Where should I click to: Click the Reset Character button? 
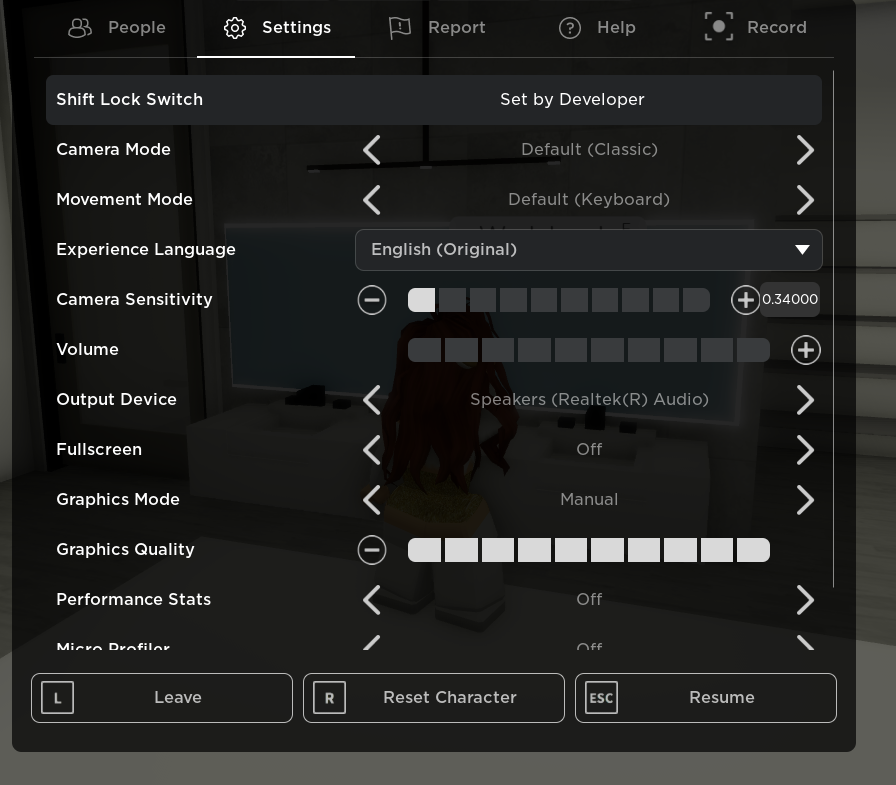pos(434,698)
